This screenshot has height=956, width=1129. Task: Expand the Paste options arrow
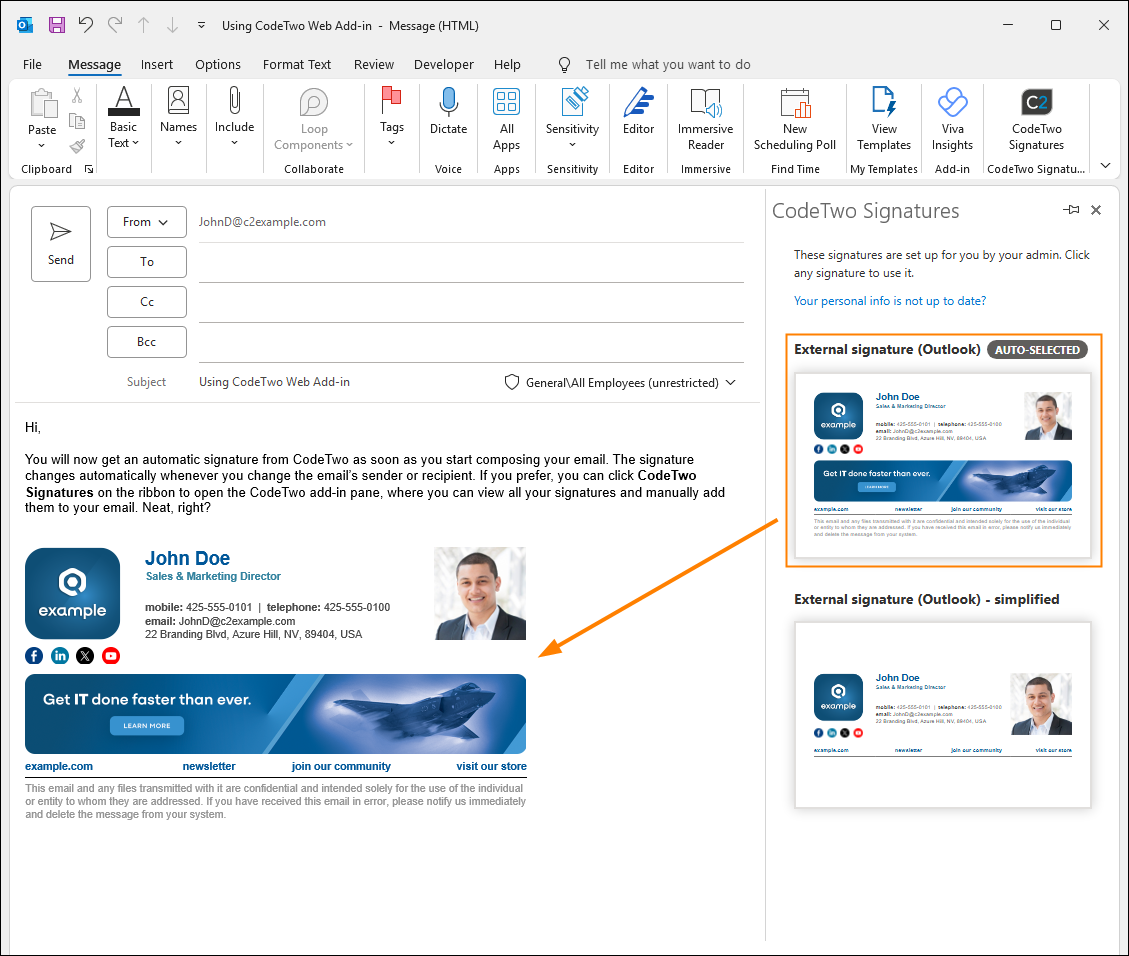pos(42,145)
